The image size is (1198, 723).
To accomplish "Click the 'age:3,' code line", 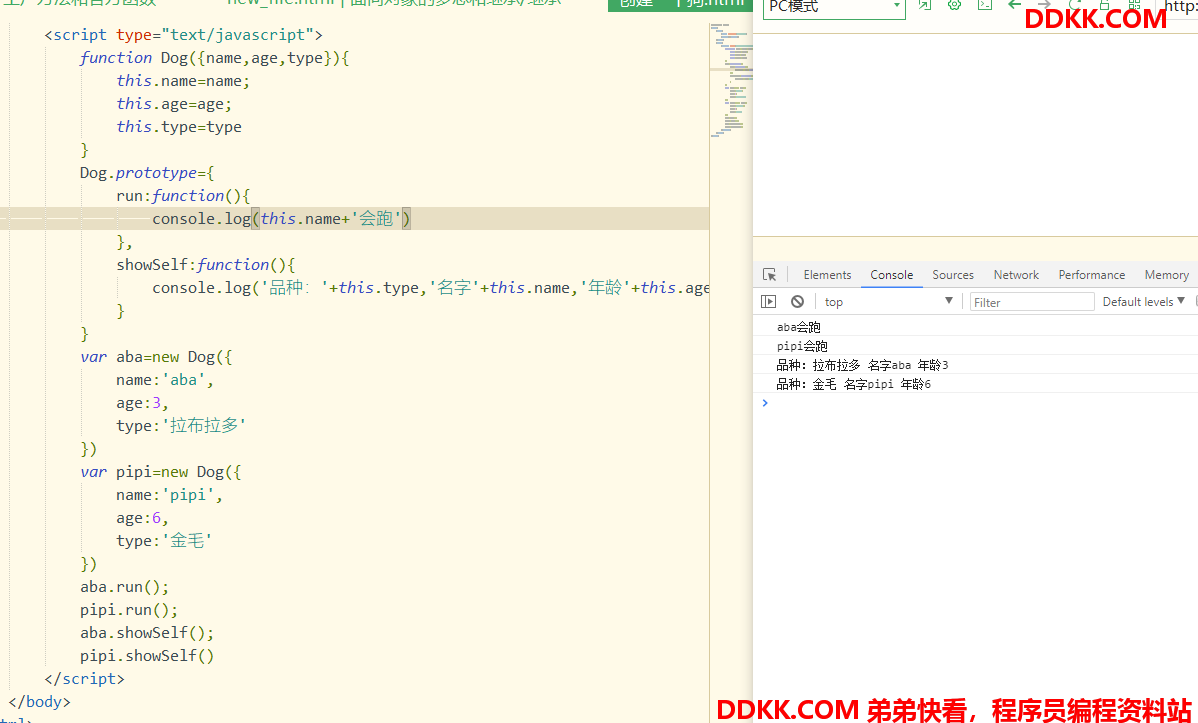I will pyautogui.click(x=142, y=403).
